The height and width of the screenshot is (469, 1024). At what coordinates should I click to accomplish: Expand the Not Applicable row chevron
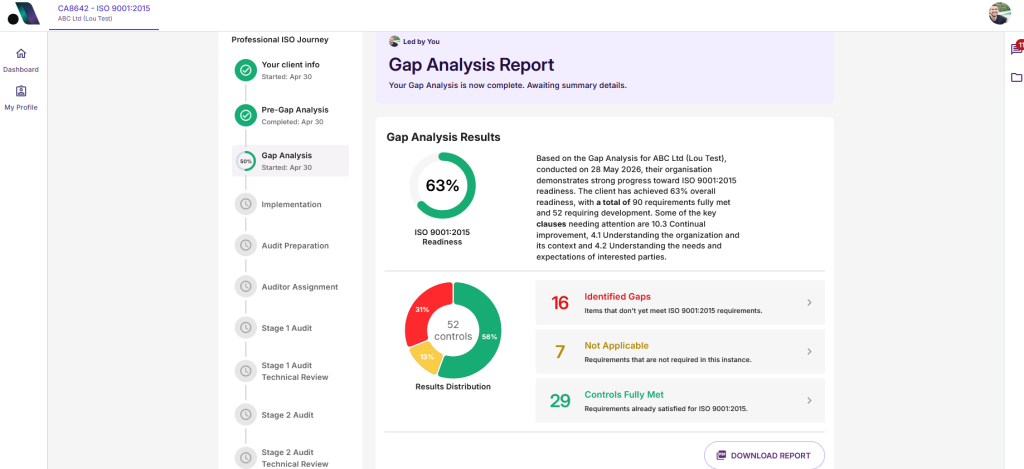pyautogui.click(x=809, y=351)
